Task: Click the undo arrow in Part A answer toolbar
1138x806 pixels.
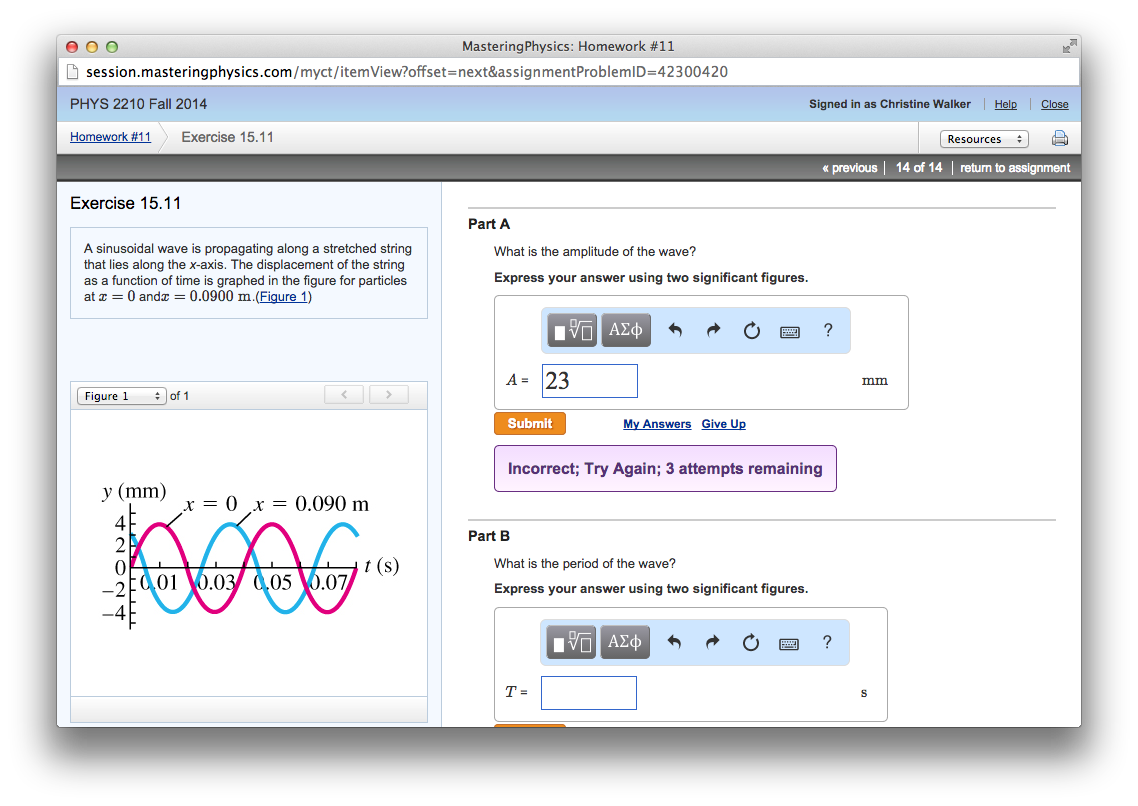Action: (675, 330)
